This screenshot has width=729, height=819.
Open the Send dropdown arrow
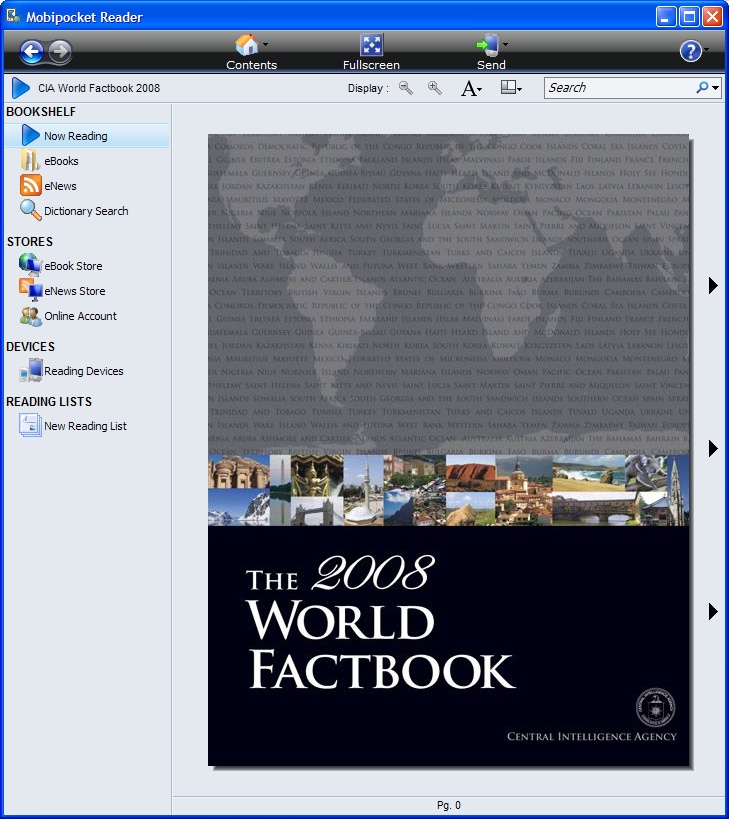coord(505,44)
